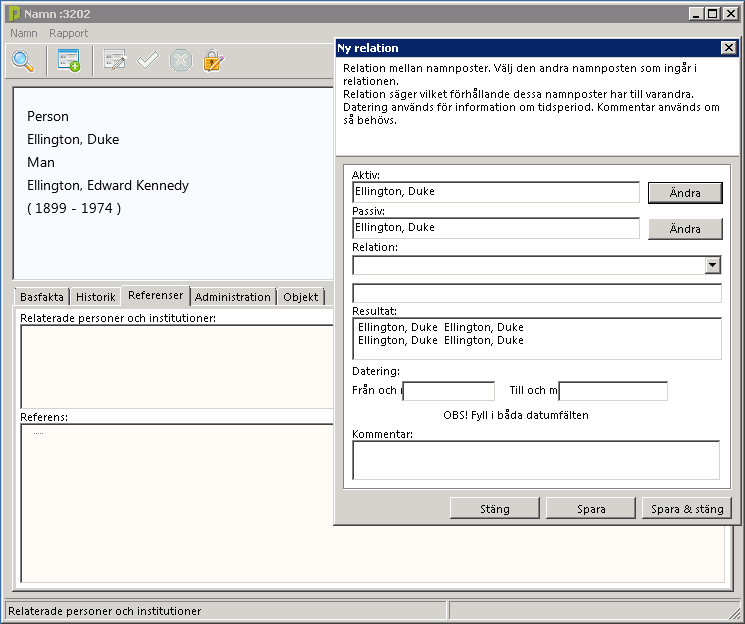Switch to the Historik tab
Viewport: 745px width, 624px height.
(x=96, y=297)
